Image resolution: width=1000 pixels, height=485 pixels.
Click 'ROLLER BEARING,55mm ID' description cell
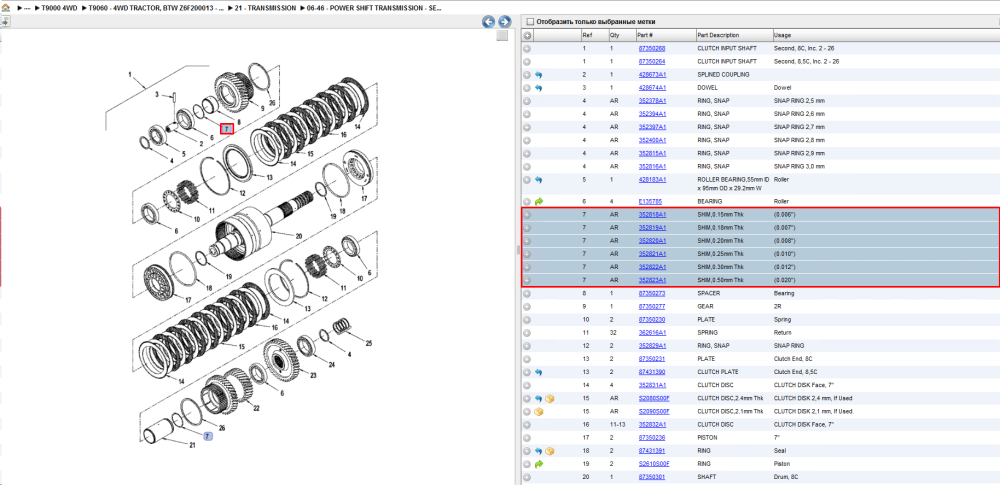click(x=733, y=184)
